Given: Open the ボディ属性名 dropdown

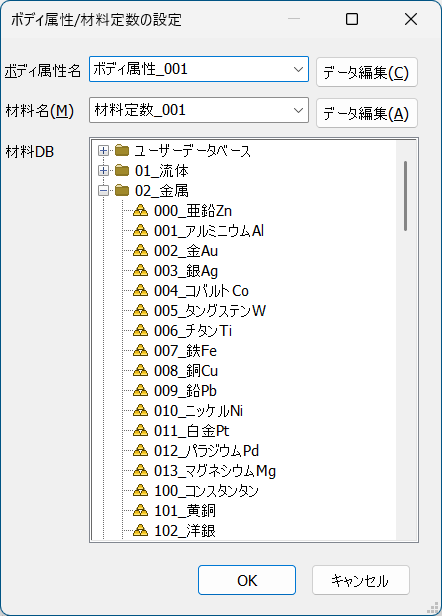Looking at the screenshot, I should [x=298, y=70].
